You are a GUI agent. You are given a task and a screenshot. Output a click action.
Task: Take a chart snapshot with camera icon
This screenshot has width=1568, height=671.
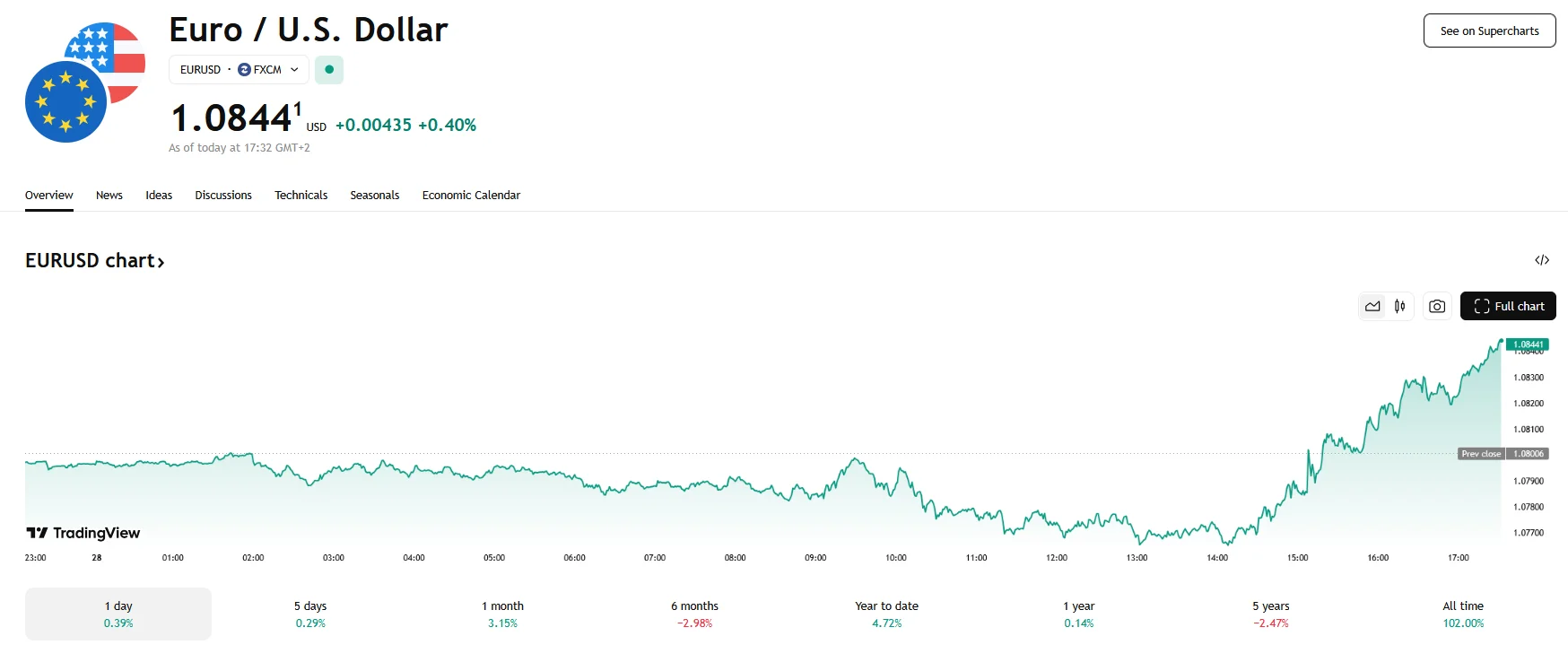tap(1437, 307)
